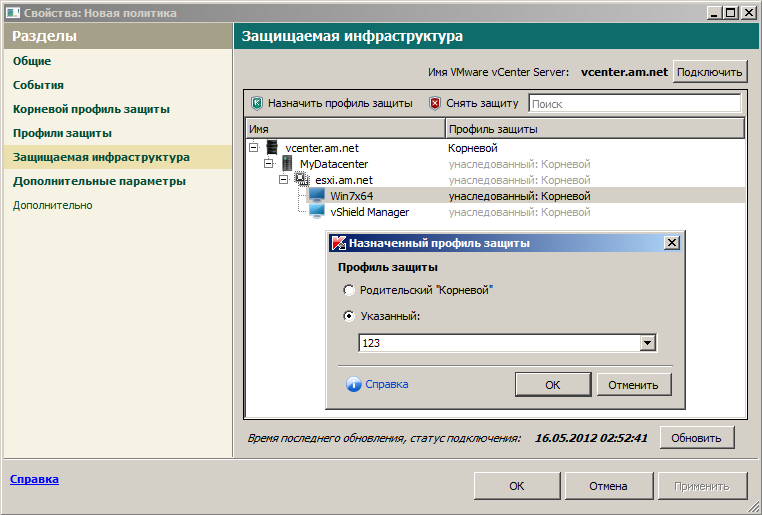Click the inherited profile cell for MyDatacenter
Screen dimensions: 762x515
click(520, 164)
